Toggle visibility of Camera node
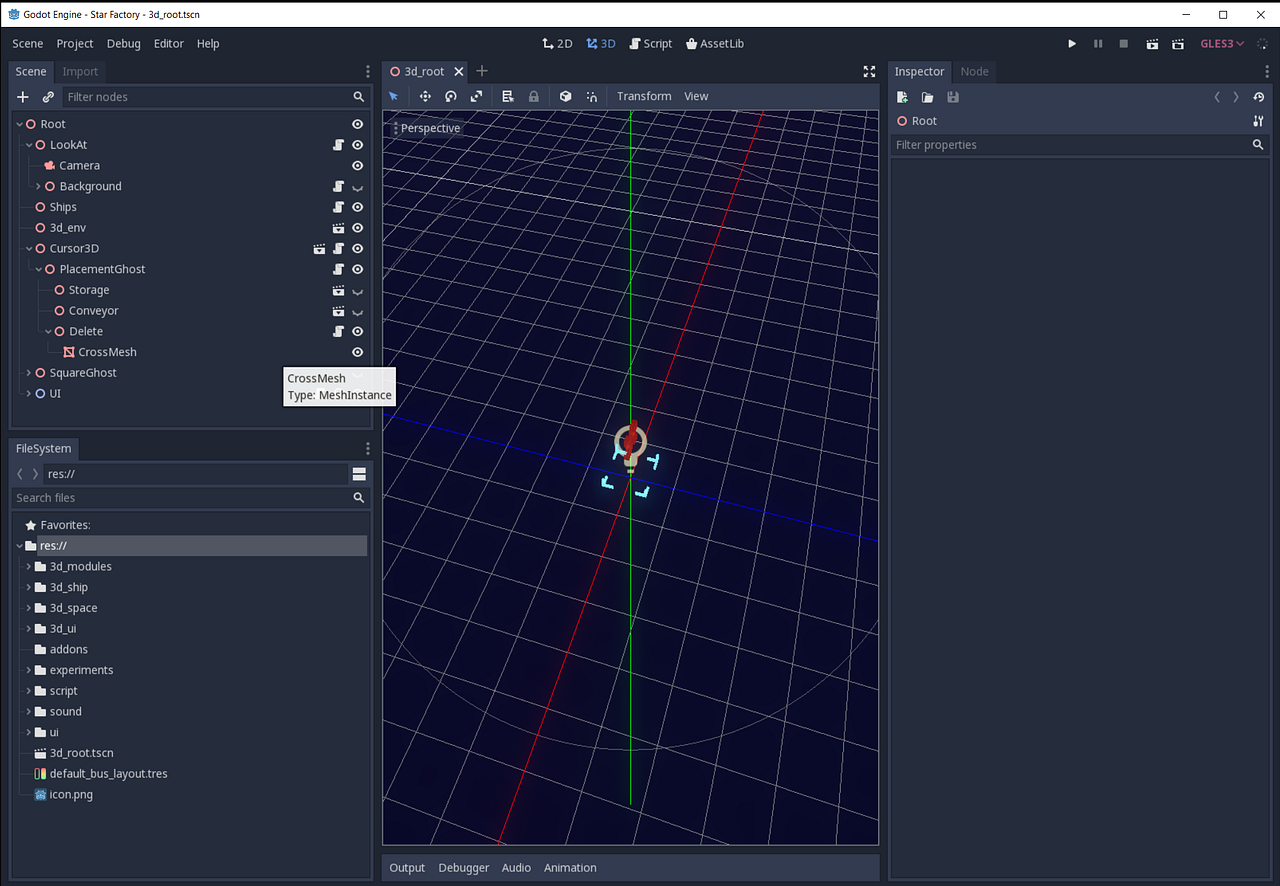This screenshot has width=1280, height=886. tap(357, 166)
